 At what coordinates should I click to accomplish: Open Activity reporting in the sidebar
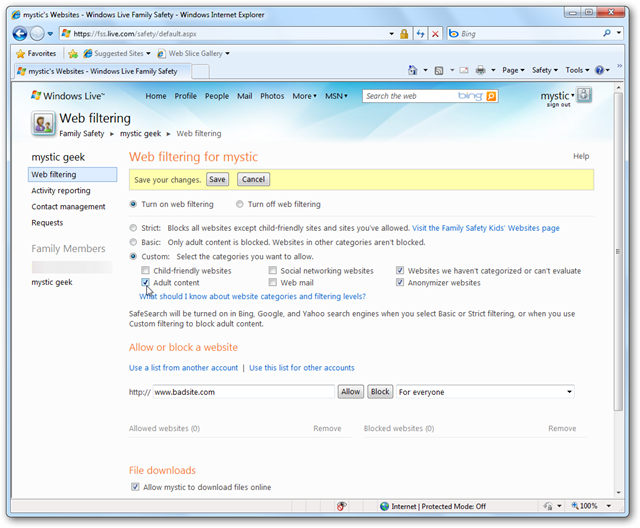(x=61, y=191)
